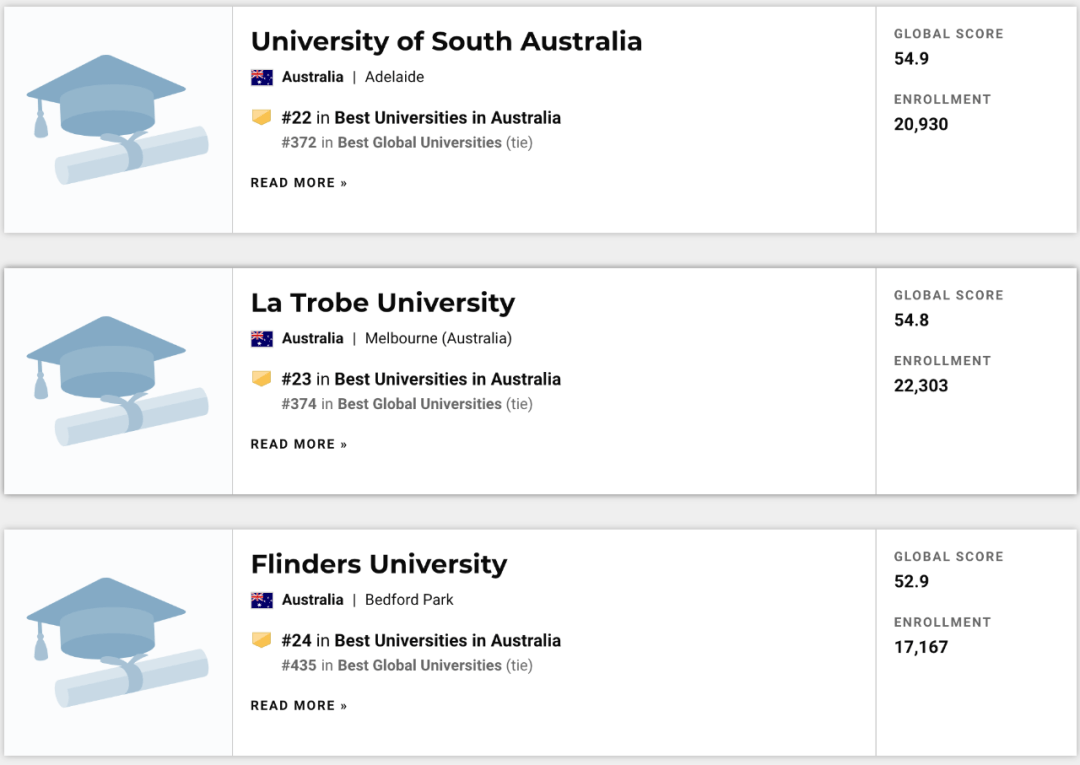The image size is (1080, 765).
Task: Open #24 in Best Universities in Australia
Action: pos(421,640)
